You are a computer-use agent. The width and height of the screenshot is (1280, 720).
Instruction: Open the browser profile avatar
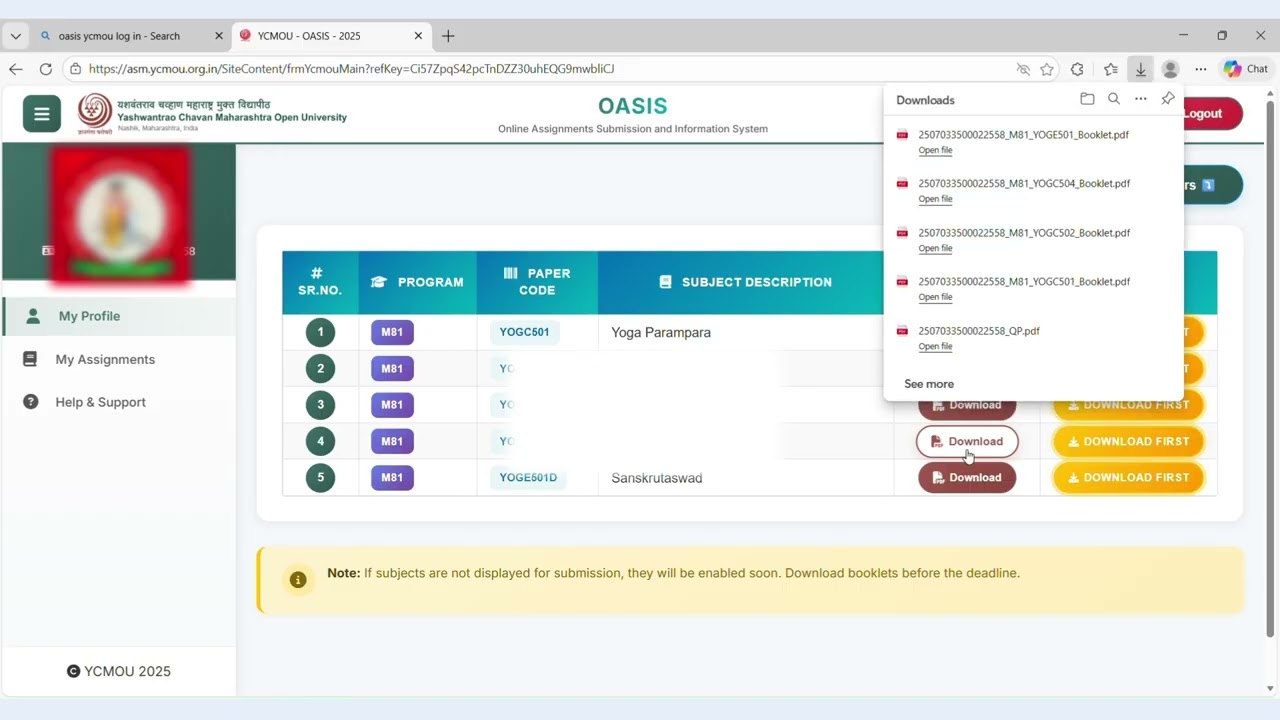click(1170, 69)
